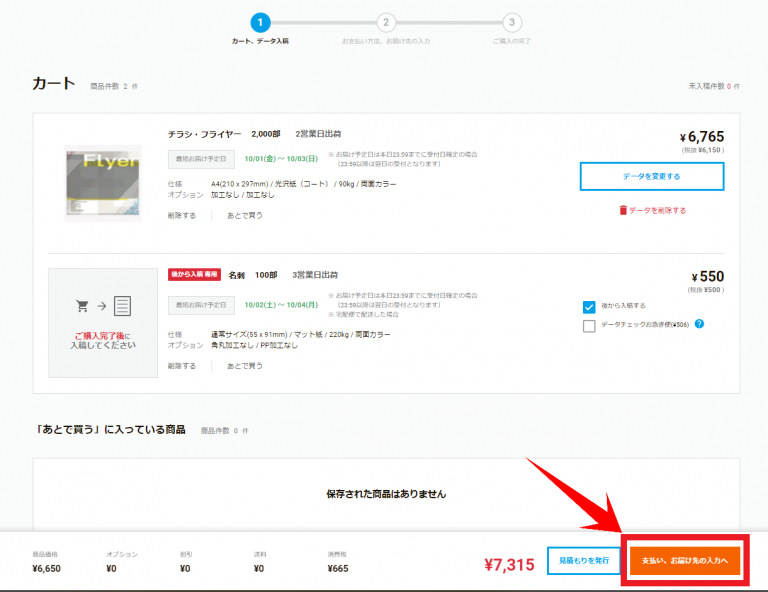Click 支払い、お届け先の入力へ orange button

tap(684, 560)
